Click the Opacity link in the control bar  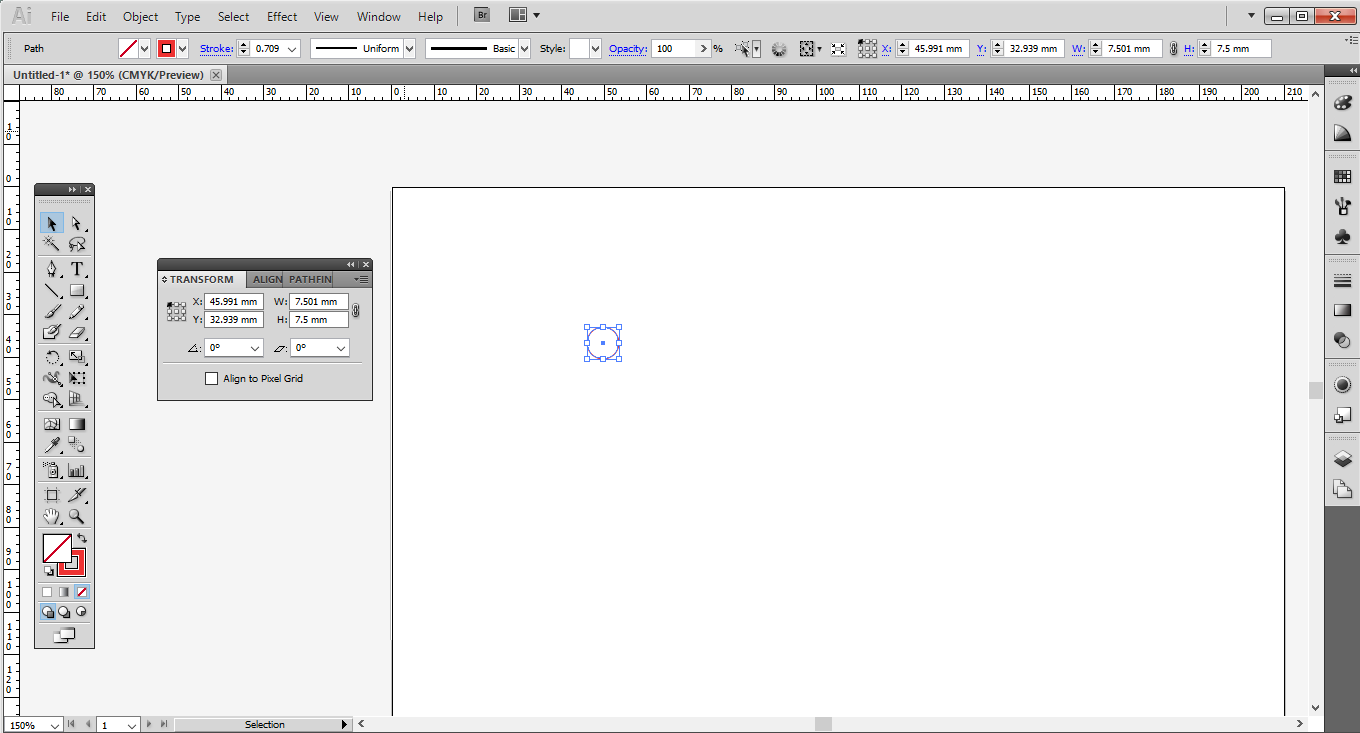click(x=628, y=48)
